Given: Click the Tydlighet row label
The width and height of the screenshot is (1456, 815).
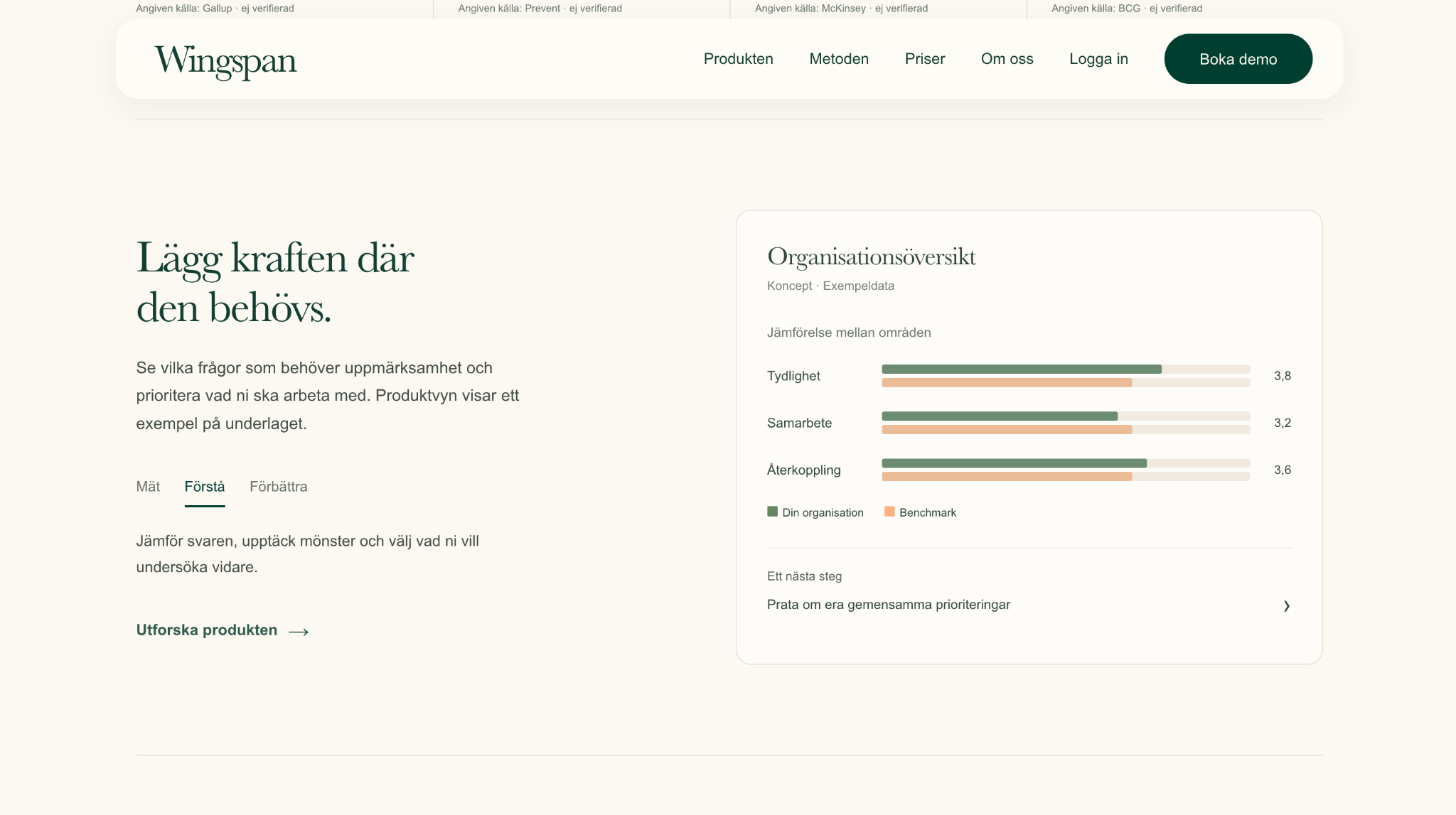Looking at the screenshot, I should 793,376.
